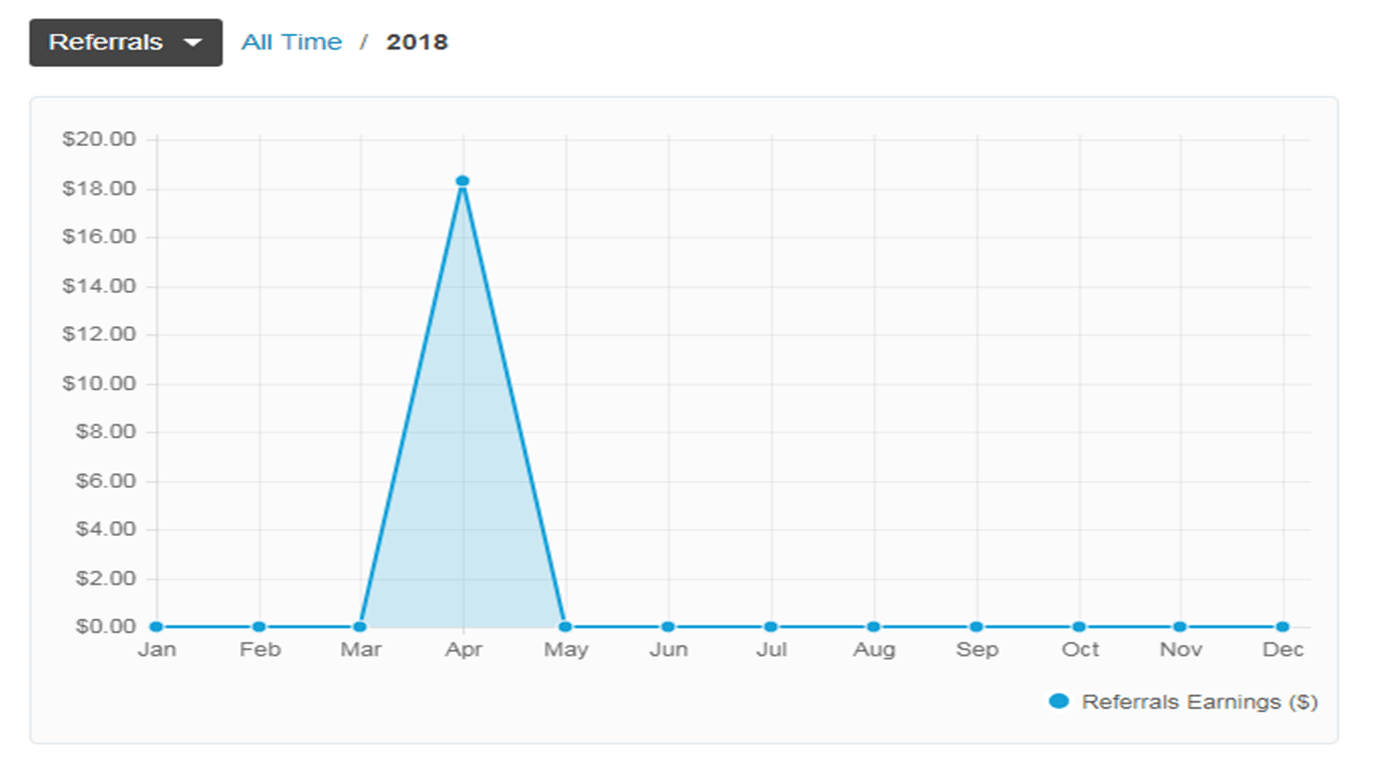Select the Dec data point on the chart
This screenshot has width=1373, height=774.
click(x=1282, y=627)
